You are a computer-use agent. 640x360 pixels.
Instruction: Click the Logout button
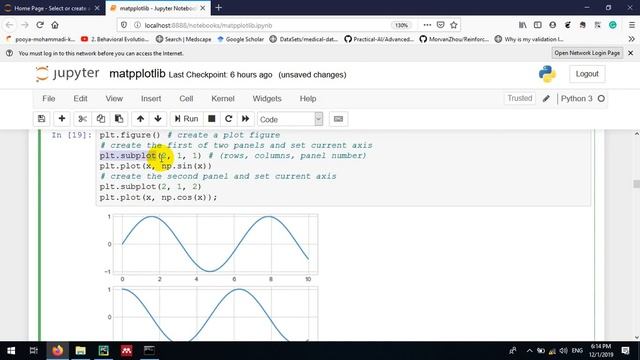click(x=587, y=74)
